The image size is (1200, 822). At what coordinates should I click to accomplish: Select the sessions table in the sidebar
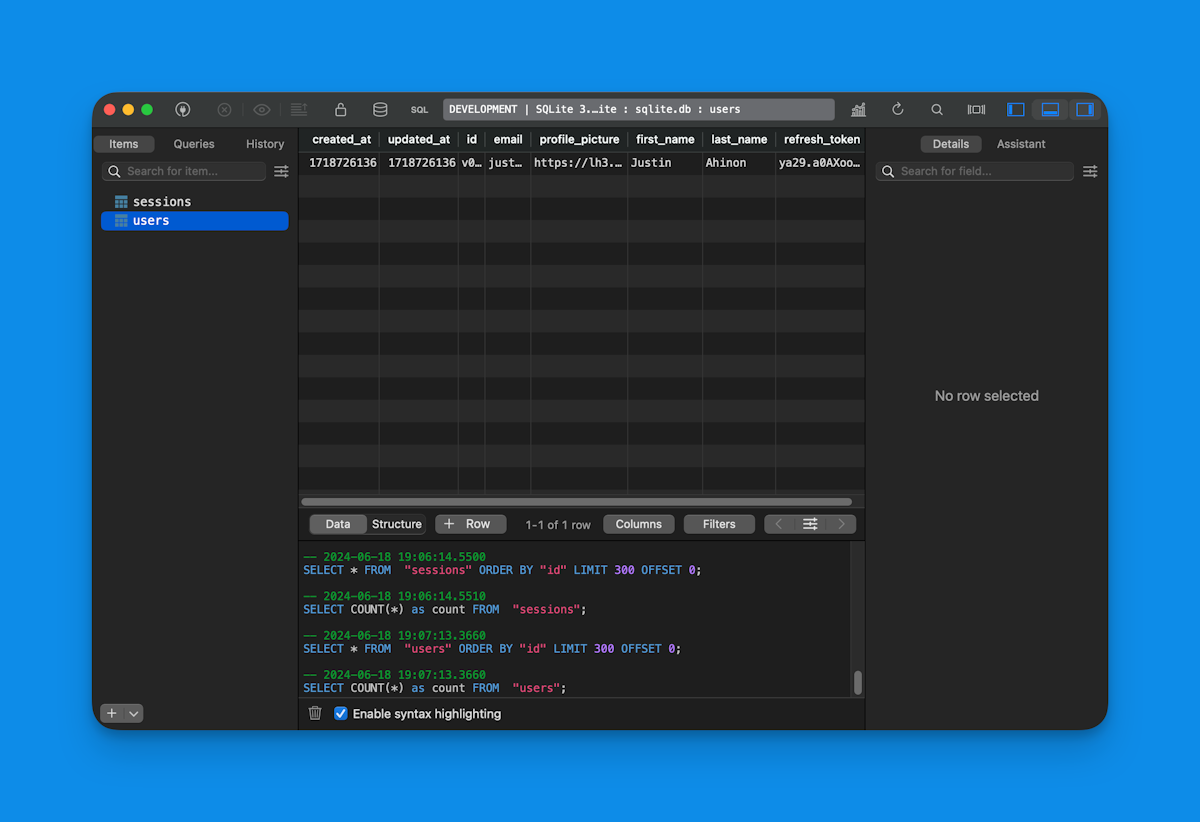click(x=161, y=201)
